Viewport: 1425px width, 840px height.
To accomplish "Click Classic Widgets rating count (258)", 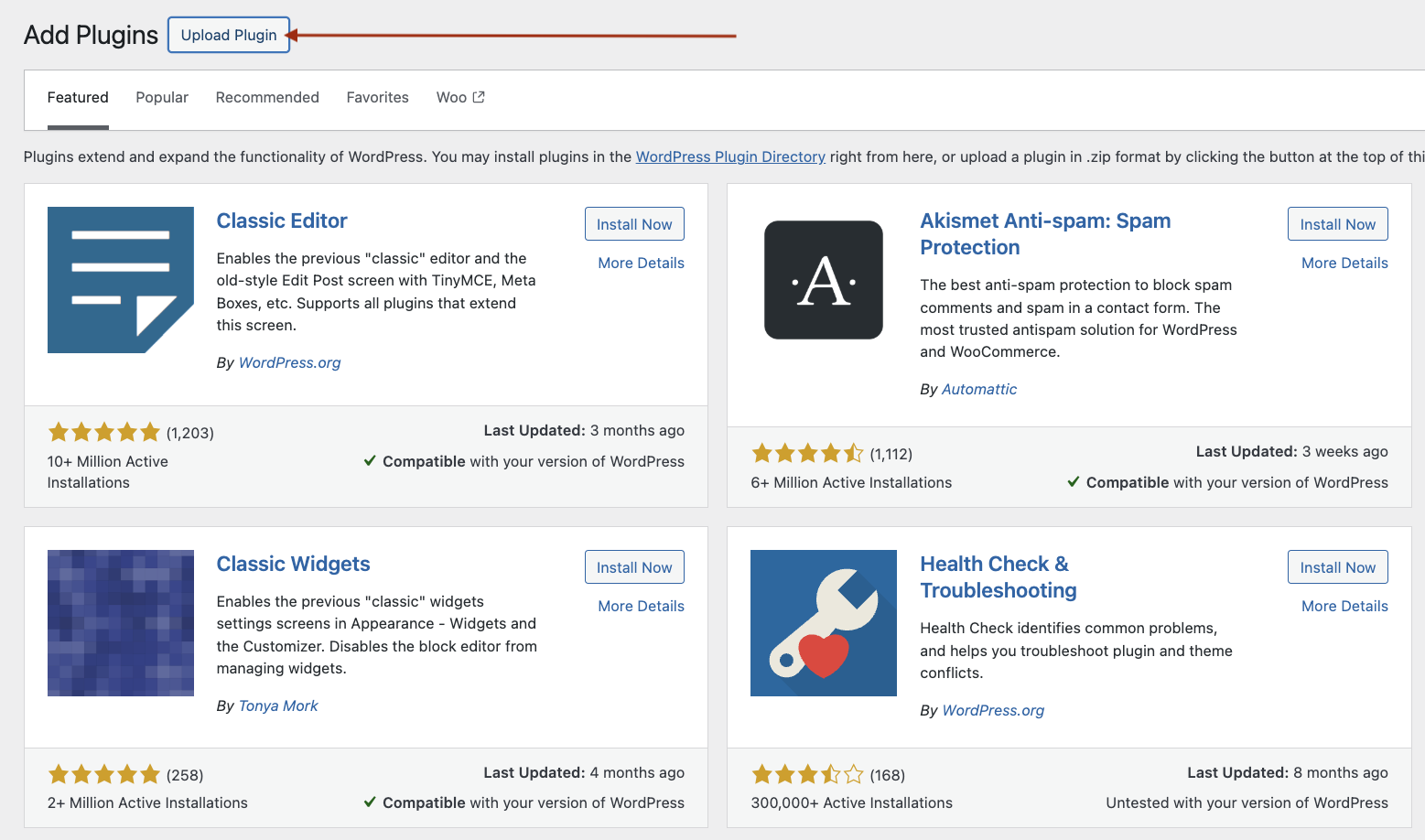I will 185,775.
